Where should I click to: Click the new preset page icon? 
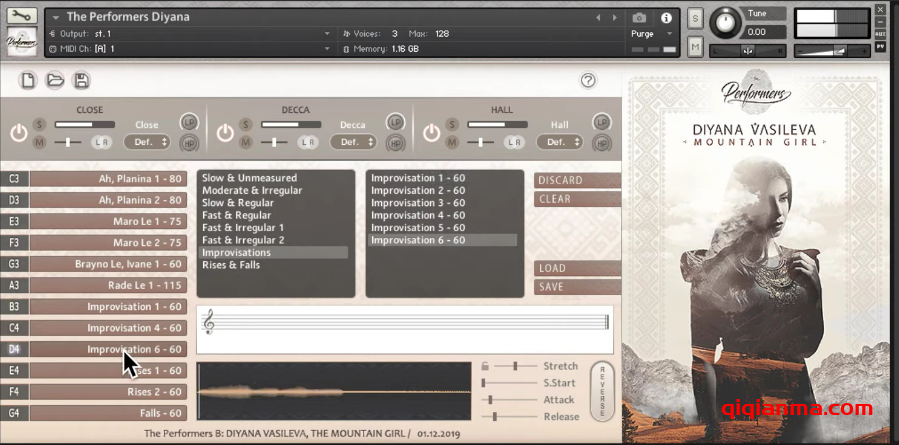pos(28,81)
